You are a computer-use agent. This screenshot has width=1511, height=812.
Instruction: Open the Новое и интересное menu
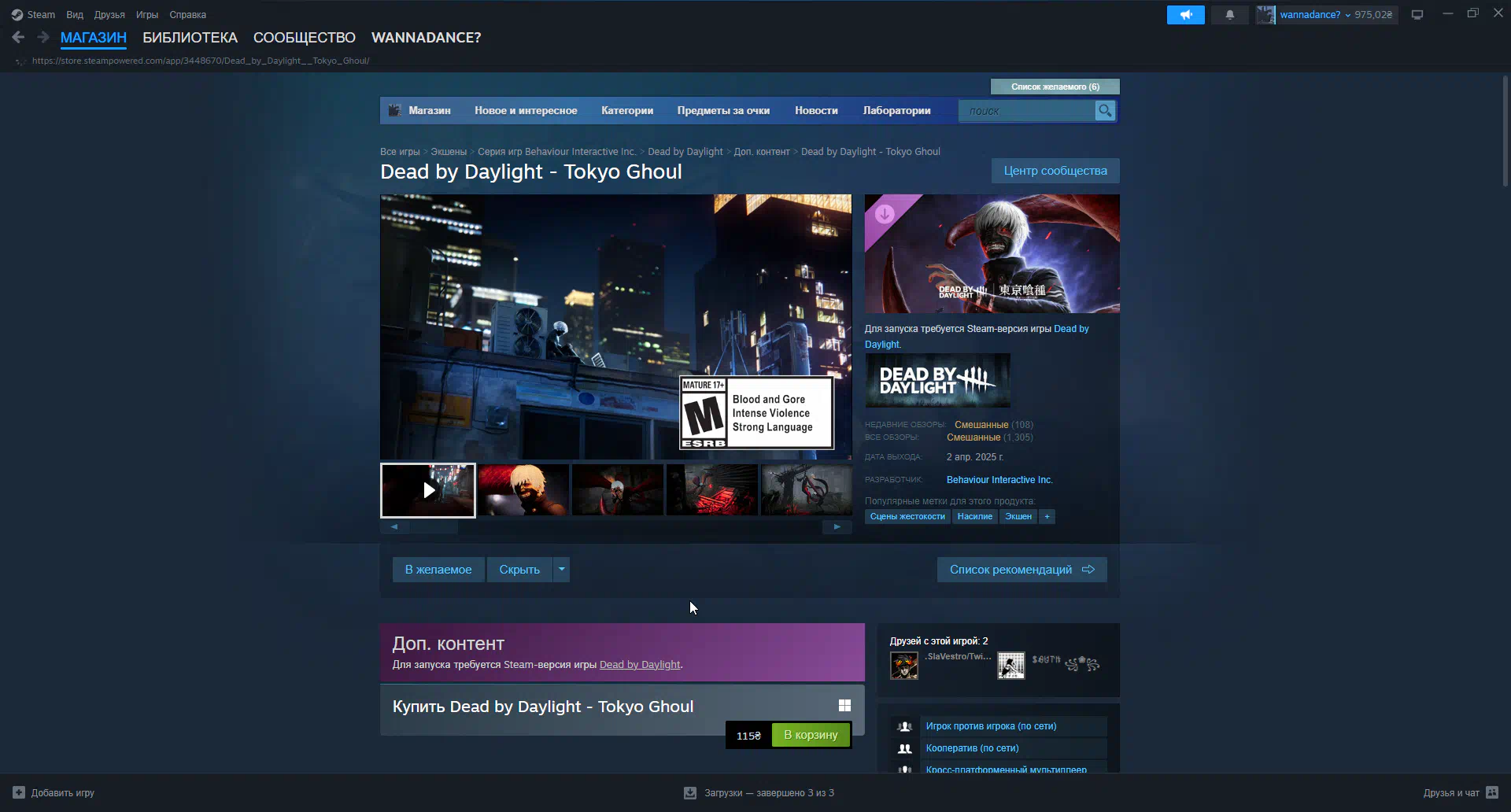pyautogui.click(x=526, y=111)
